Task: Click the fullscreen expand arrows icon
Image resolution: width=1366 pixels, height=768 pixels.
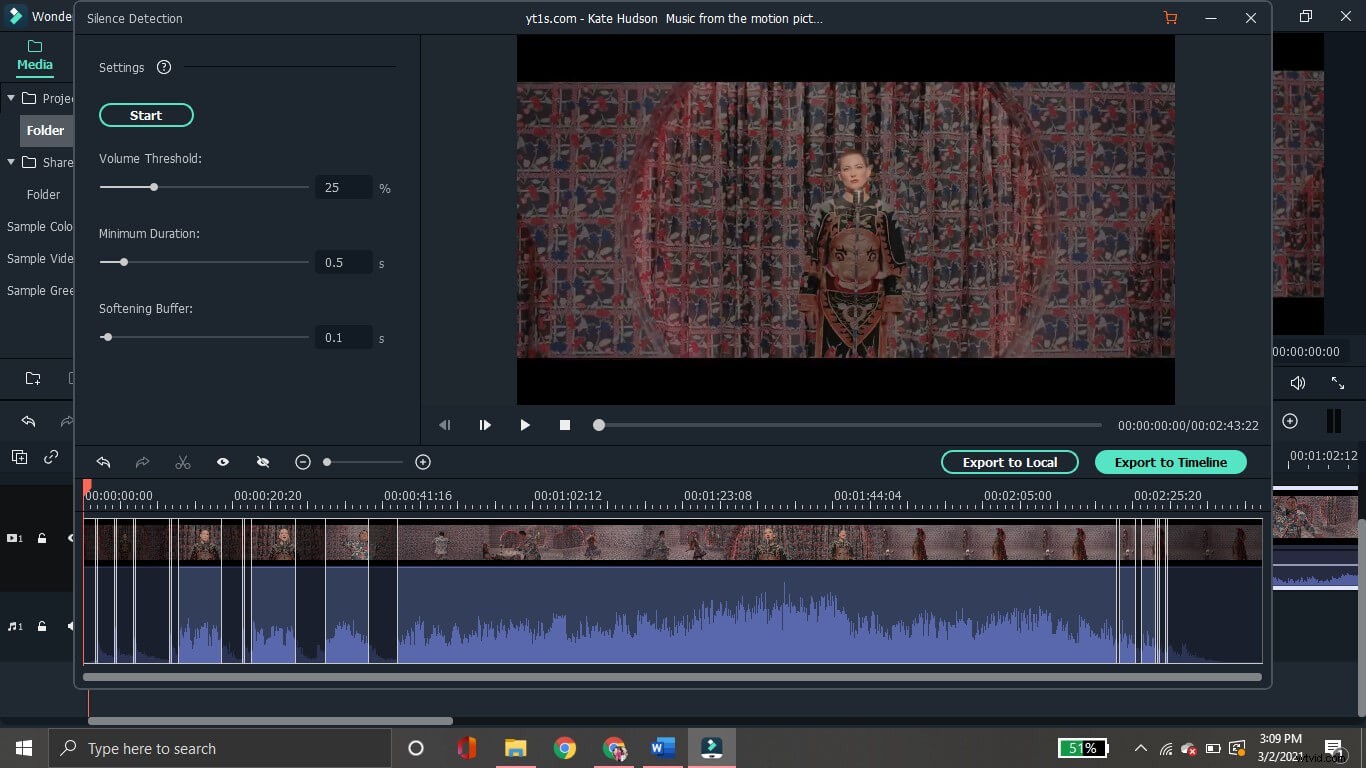Action: click(x=1338, y=382)
